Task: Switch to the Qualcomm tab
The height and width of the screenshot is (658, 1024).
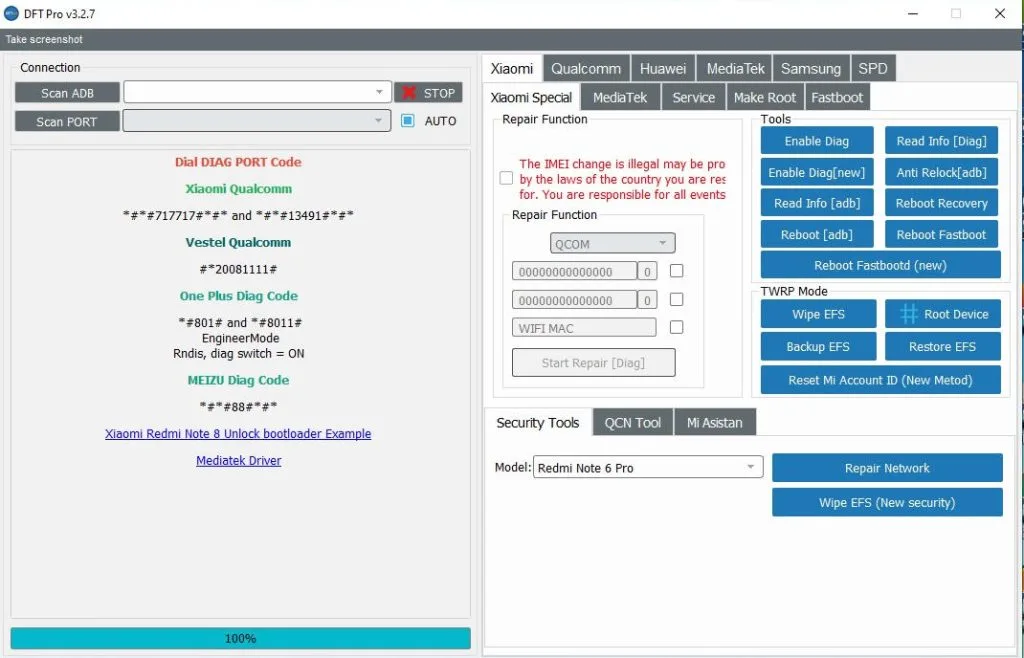Action: point(586,69)
